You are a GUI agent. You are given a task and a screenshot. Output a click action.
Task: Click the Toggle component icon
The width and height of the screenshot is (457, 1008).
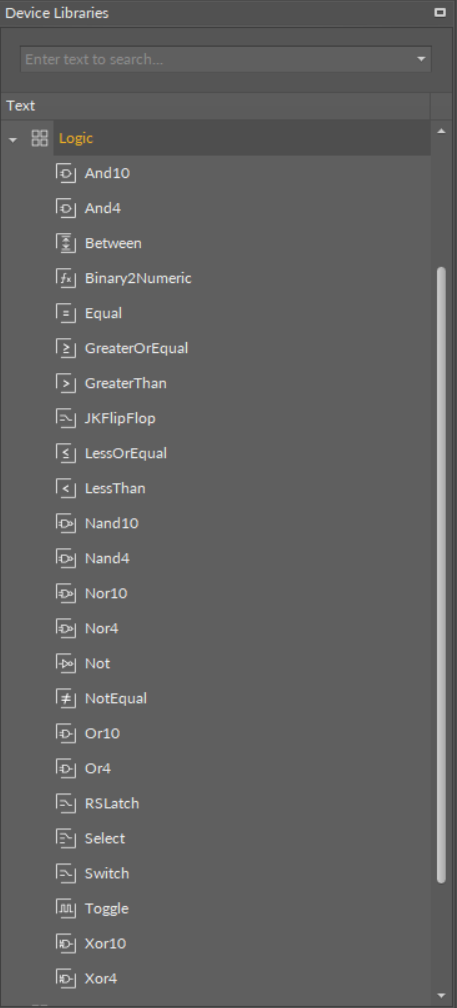pos(66,908)
